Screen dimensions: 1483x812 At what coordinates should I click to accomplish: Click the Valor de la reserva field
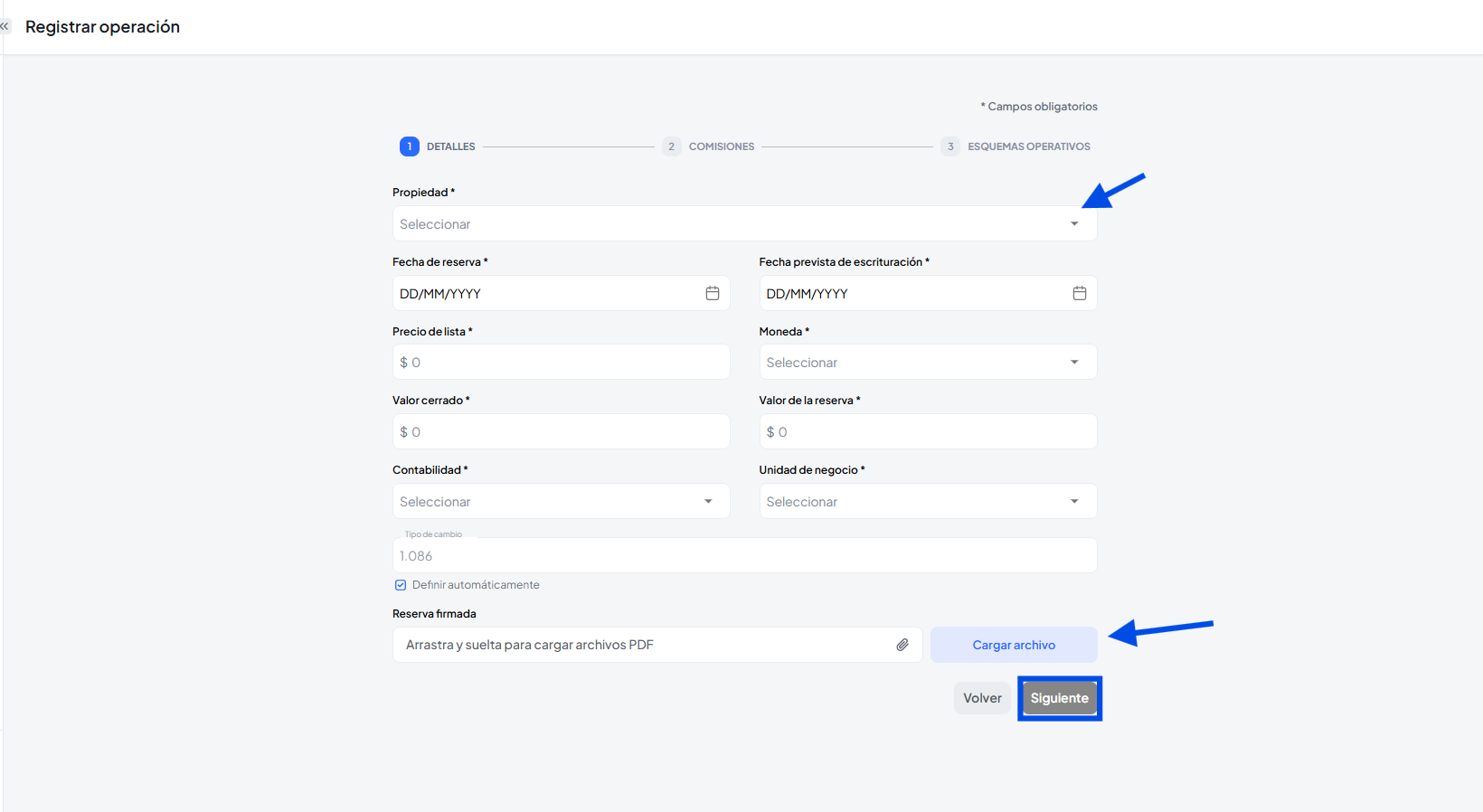tap(927, 431)
